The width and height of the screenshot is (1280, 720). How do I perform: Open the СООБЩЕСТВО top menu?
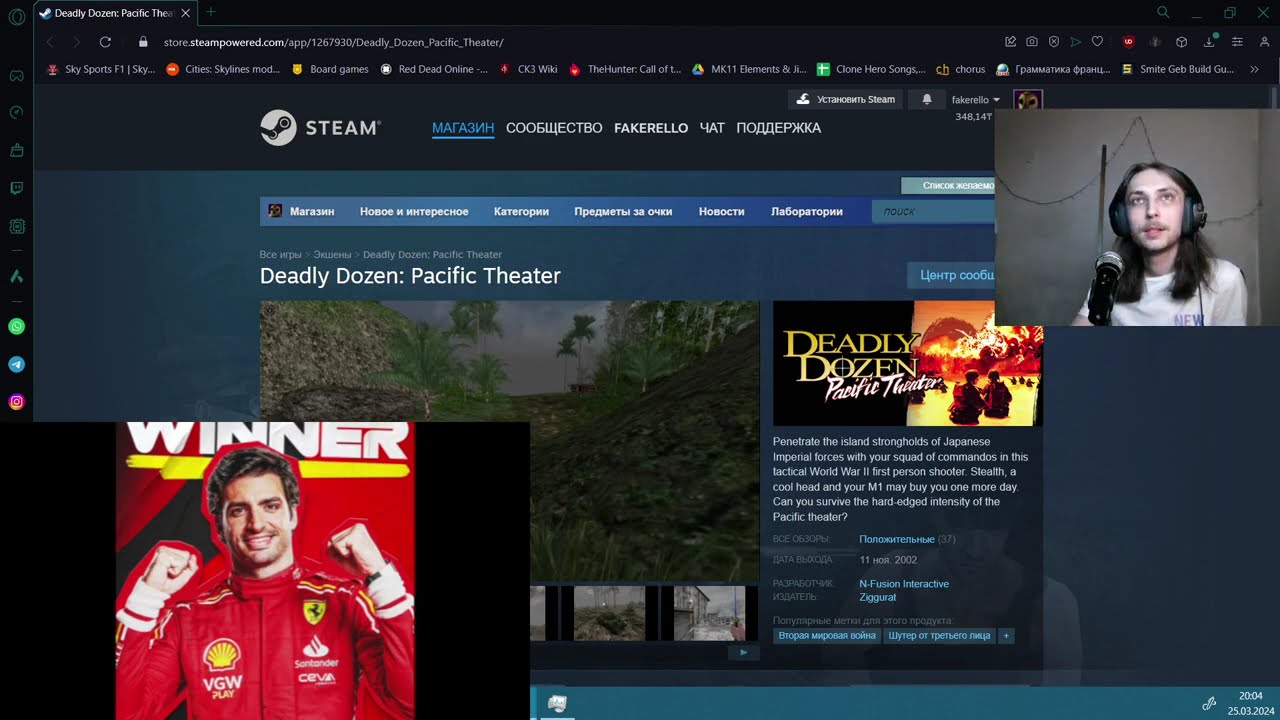coord(554,128)
